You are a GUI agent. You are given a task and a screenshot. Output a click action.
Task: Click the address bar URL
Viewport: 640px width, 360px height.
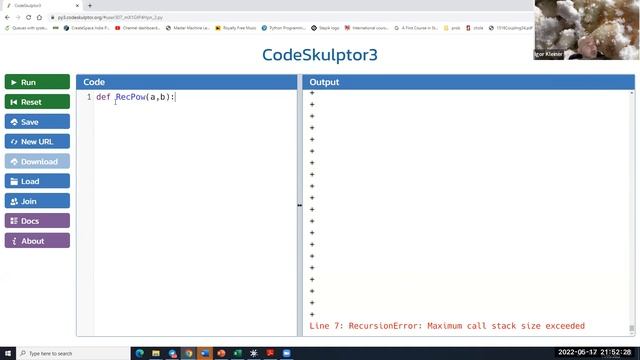(x=110, y=18)
